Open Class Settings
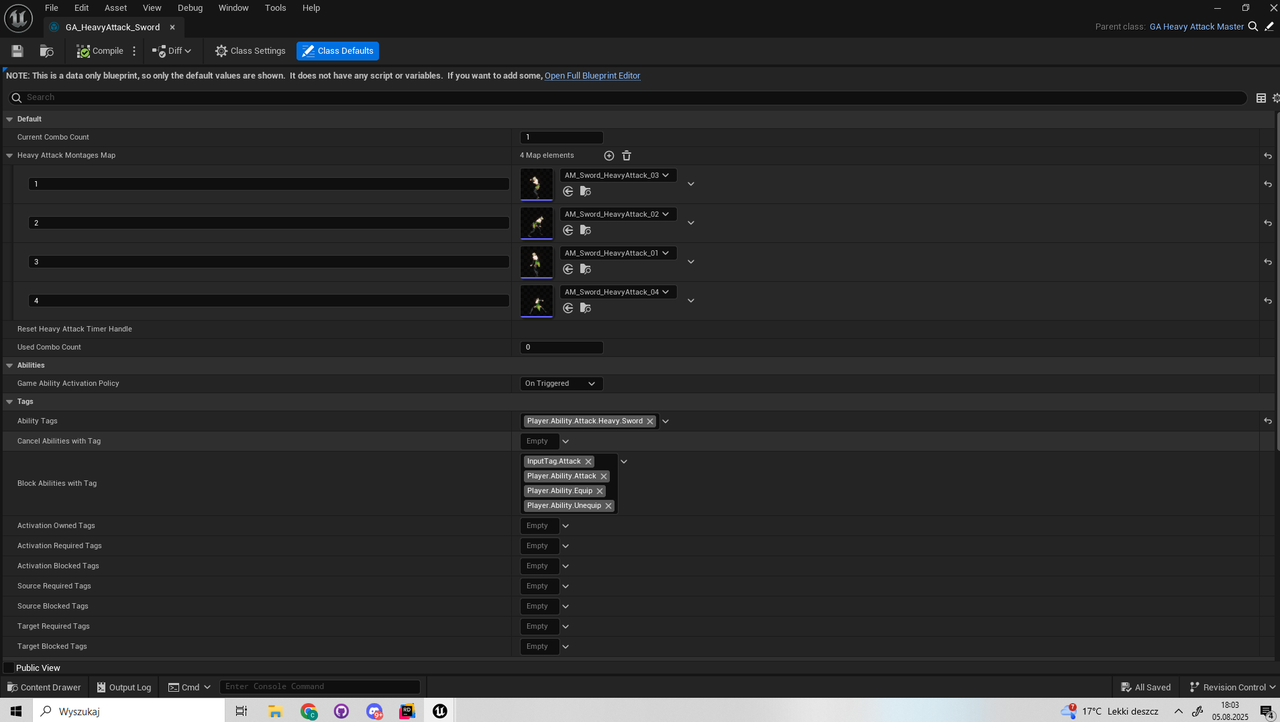 click(249, 50)
